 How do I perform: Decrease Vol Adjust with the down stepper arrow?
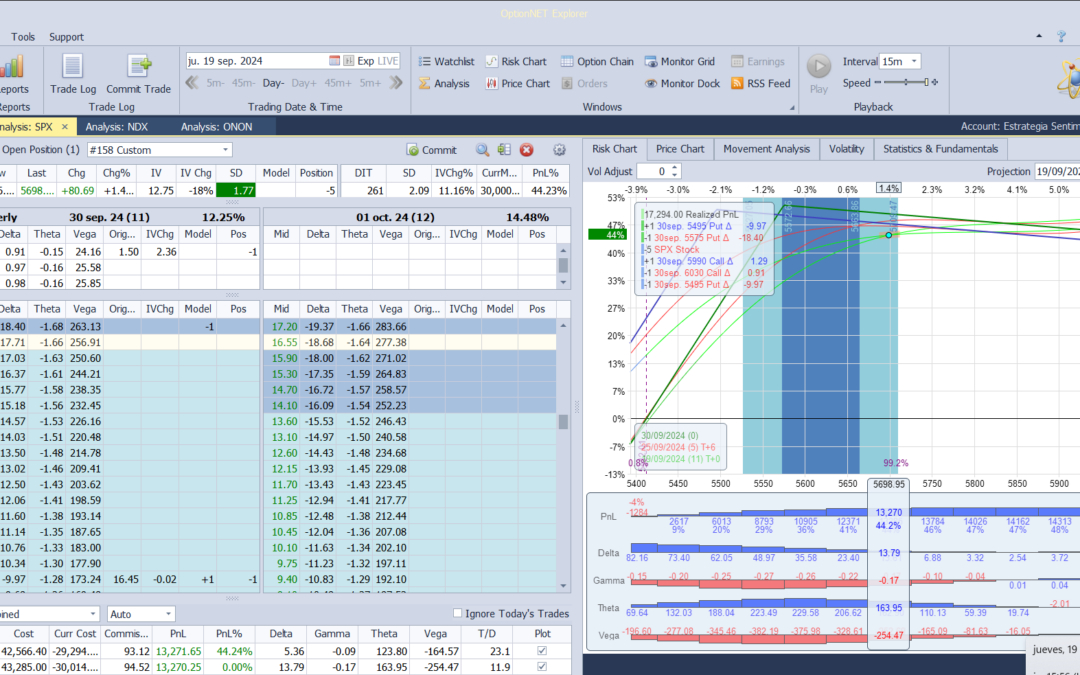click(x=676, y=175)
